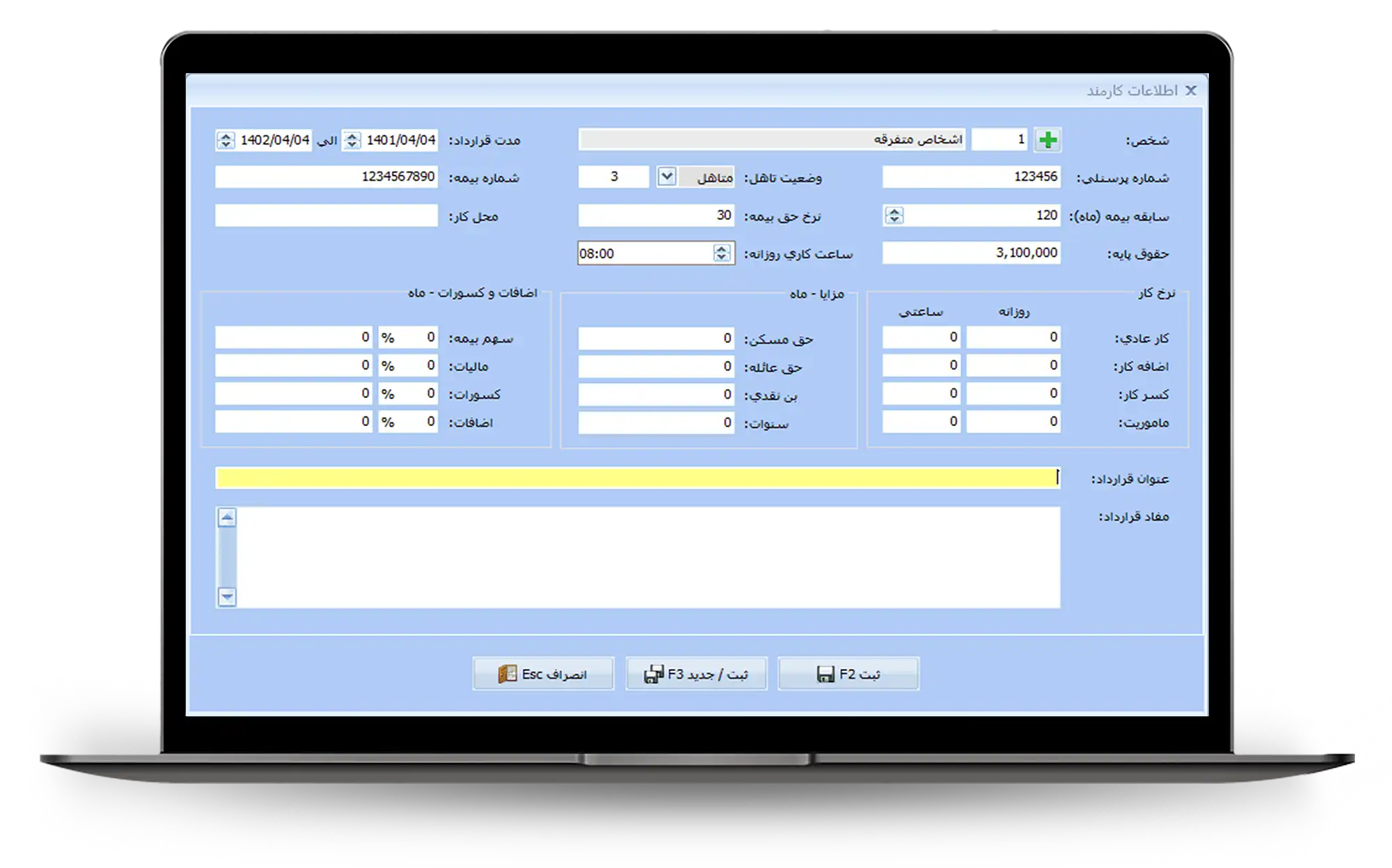
Task: Click the حق مسکن housing allowance field
Action: [x=656, y=338]
